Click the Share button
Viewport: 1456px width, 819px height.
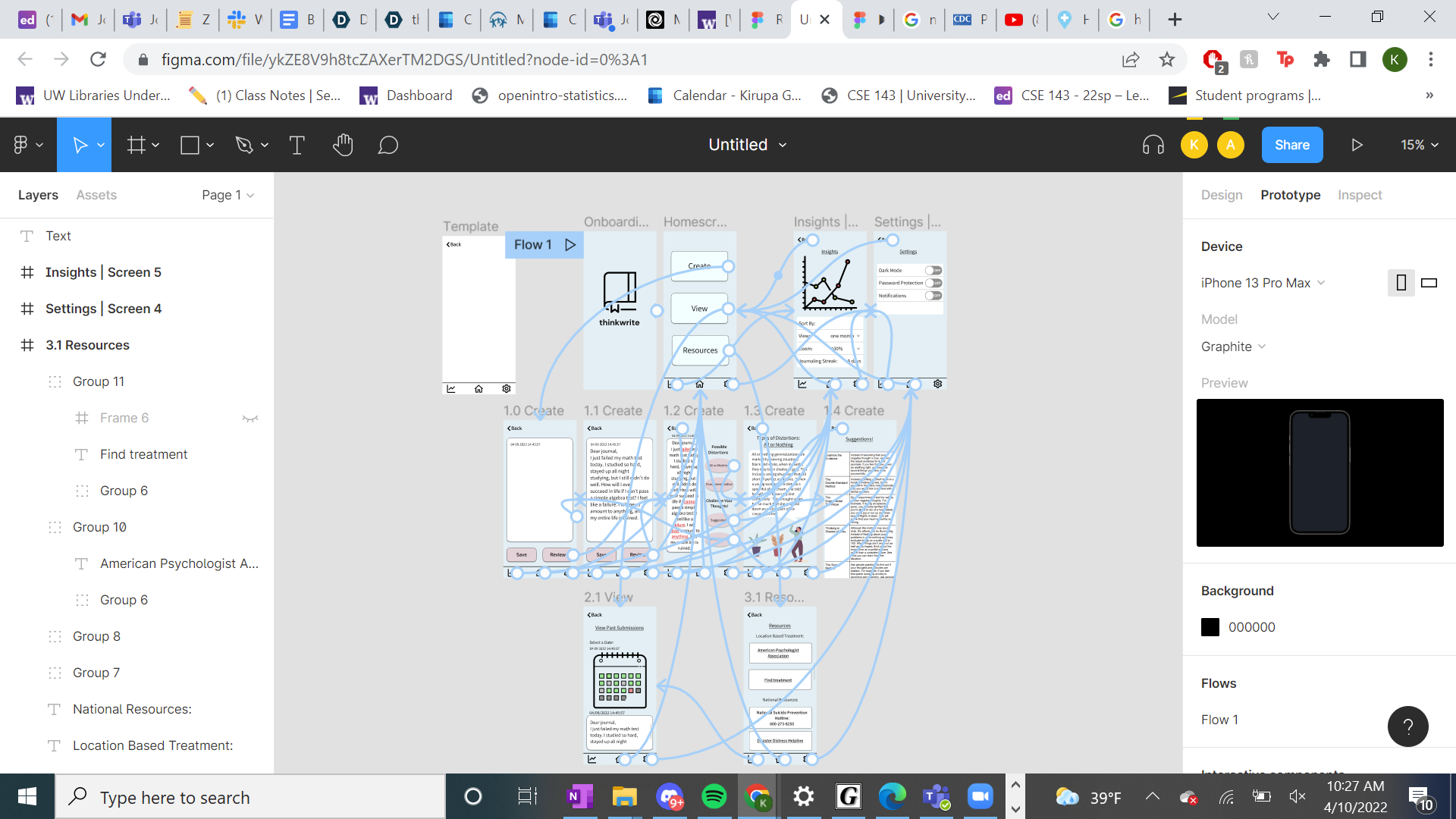pos(1291,145)
